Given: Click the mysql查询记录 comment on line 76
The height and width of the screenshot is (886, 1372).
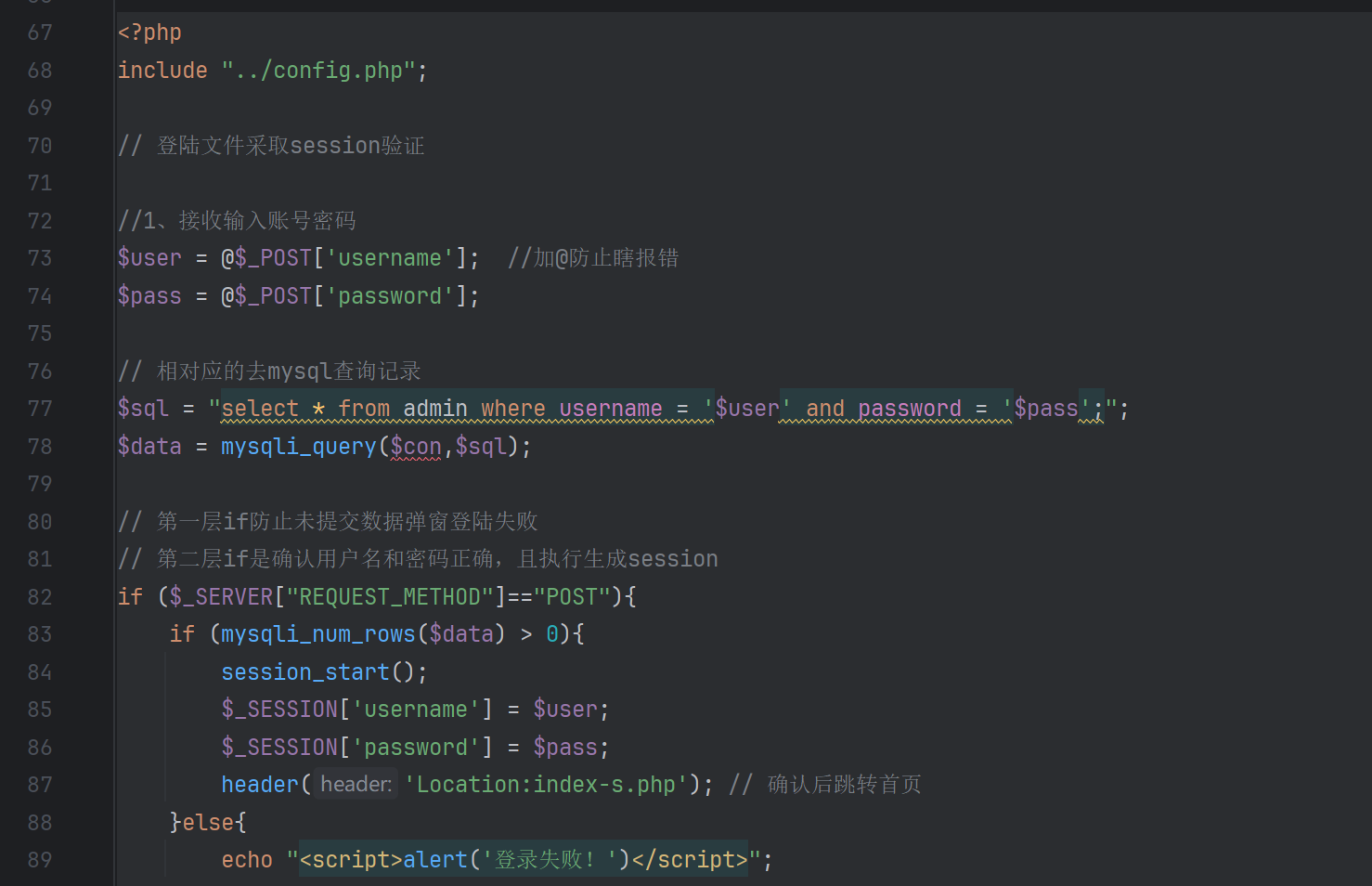Looking at the screenshot, I should point(269,371).
